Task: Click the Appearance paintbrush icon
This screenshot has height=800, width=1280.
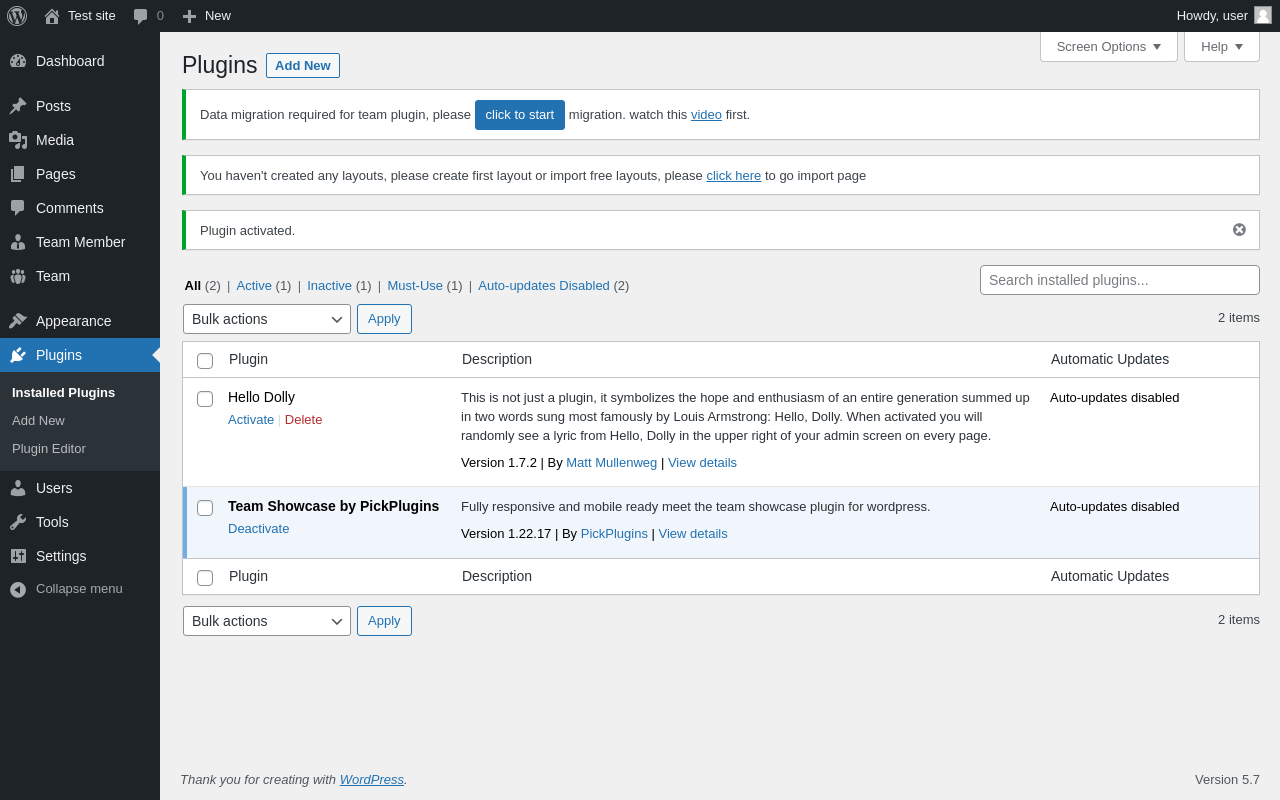Action: click(x=18, y=321)
